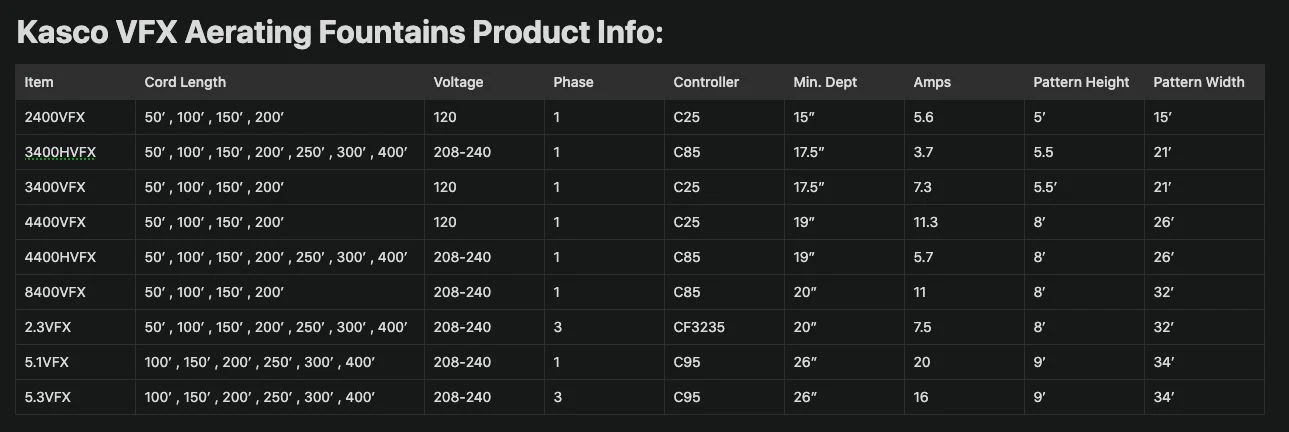
Task: Click the 5.1VFX item cell
Action: click(48, 362)
